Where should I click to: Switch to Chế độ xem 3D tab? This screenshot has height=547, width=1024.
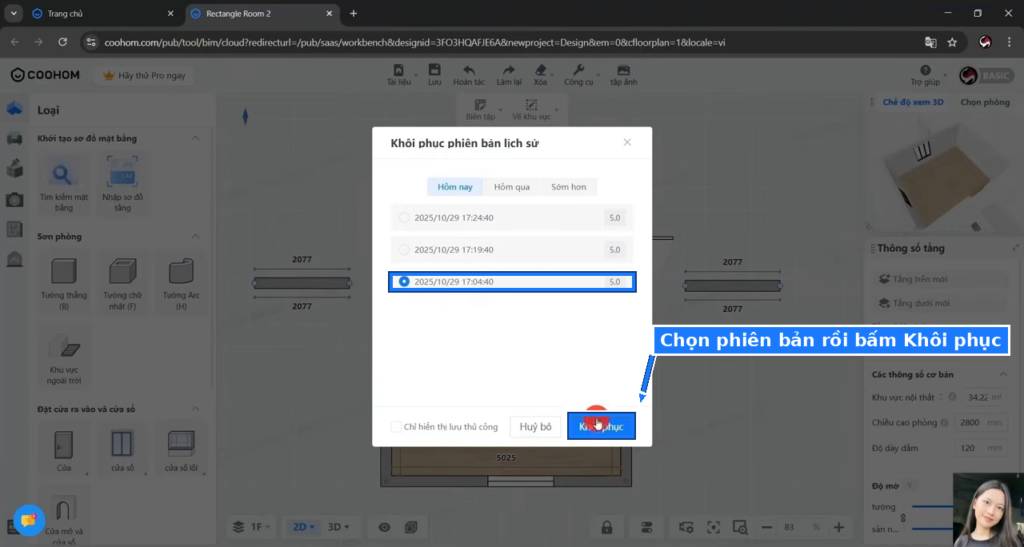[x=913, y=102]
